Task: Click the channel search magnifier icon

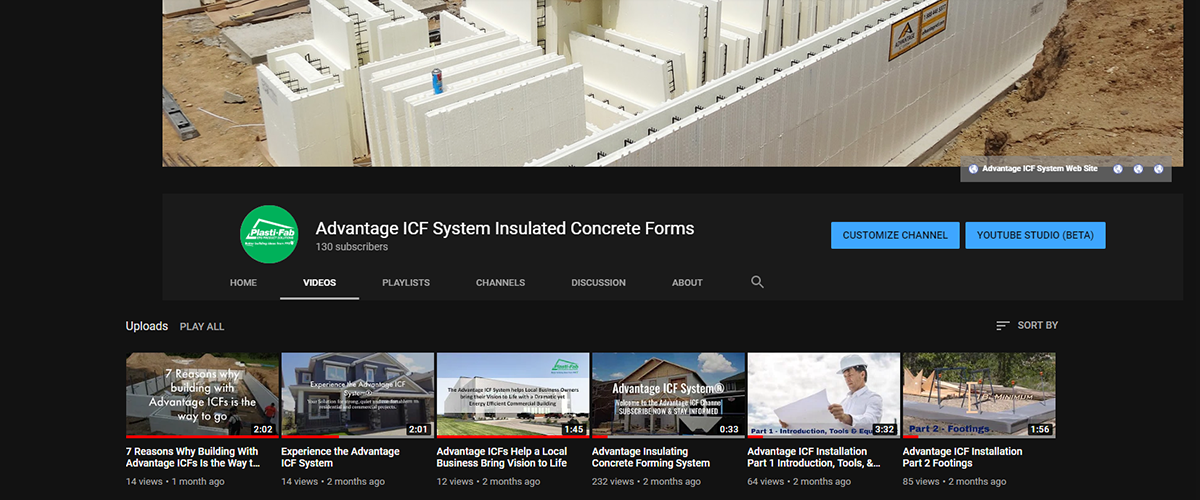Action: click(x=757, y=282)
